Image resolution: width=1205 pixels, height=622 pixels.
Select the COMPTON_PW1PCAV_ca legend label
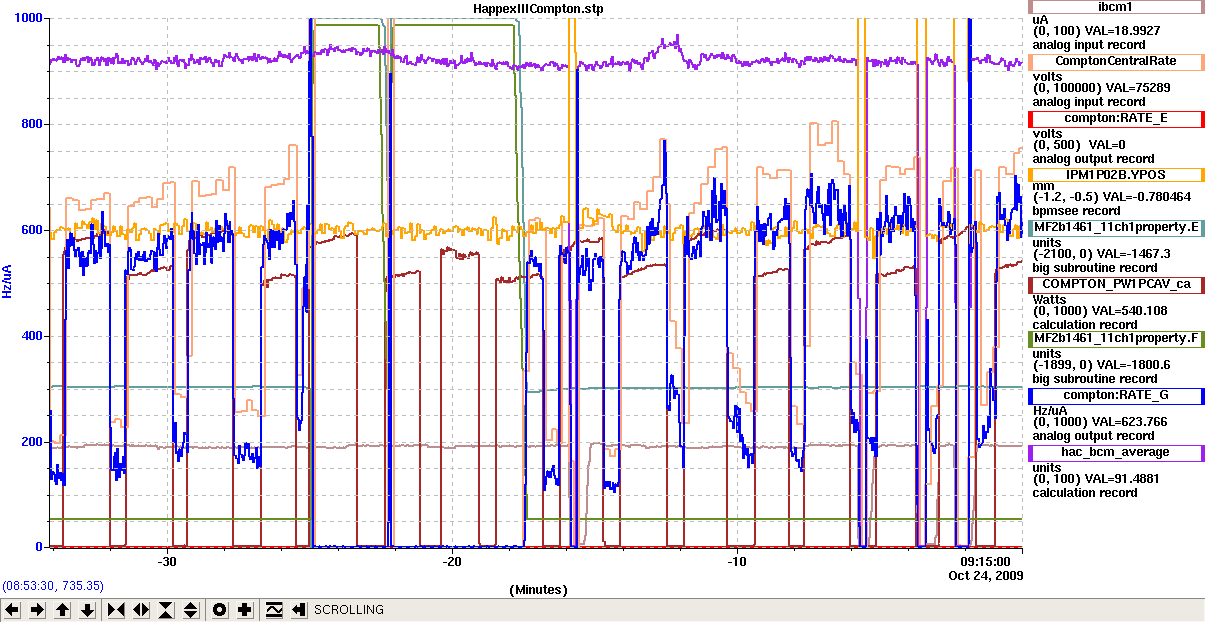(1114, 285)
